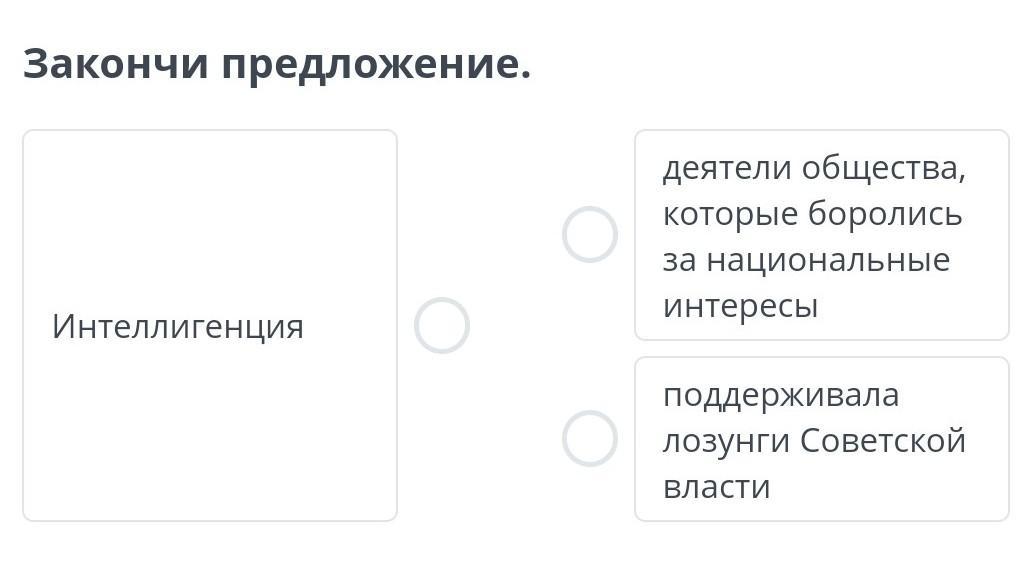Click the word 'Интеллигенция' text
This screenshot has width=1025, height=587.
178,327
